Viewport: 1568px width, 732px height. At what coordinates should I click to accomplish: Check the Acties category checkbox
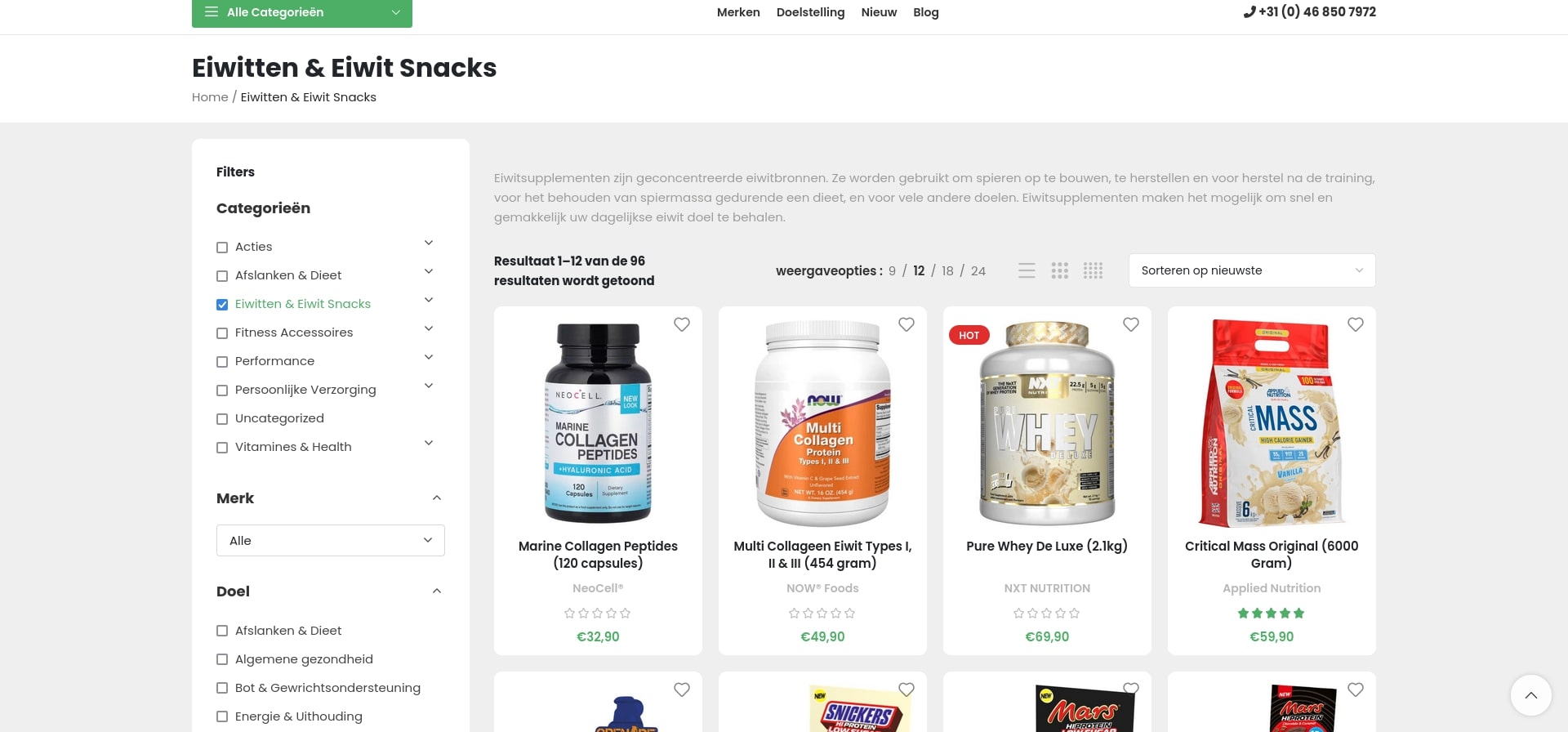pyautogui.click(x=222, y=248)
